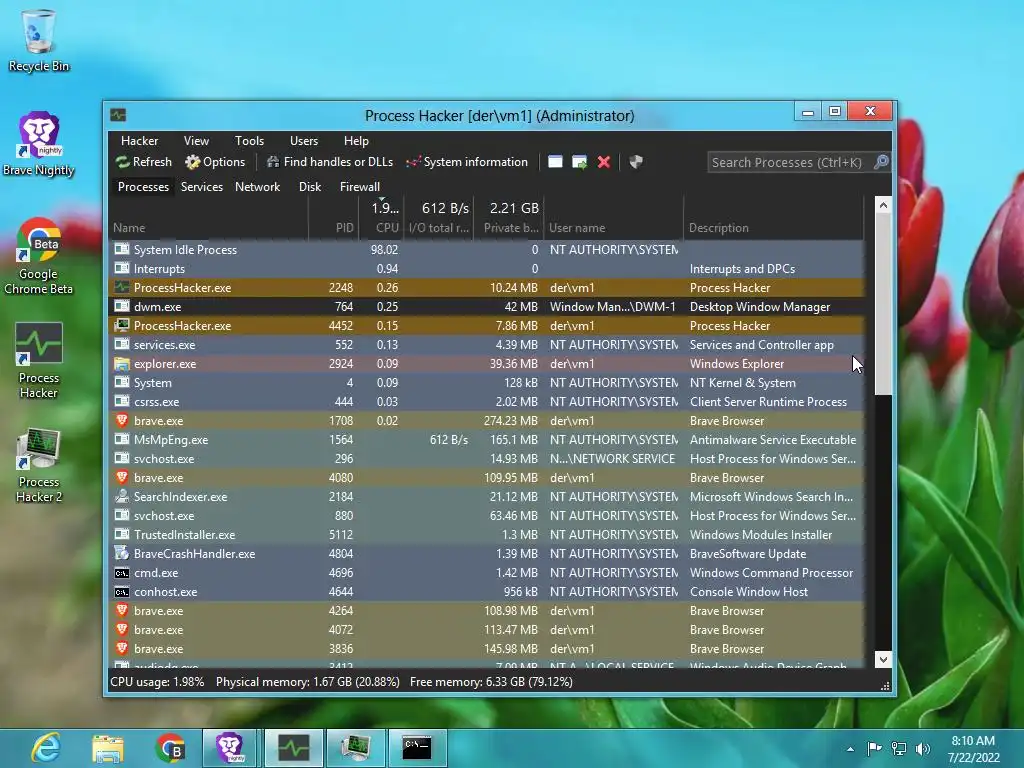Select the dwm.exe process row

pos(487,306)
